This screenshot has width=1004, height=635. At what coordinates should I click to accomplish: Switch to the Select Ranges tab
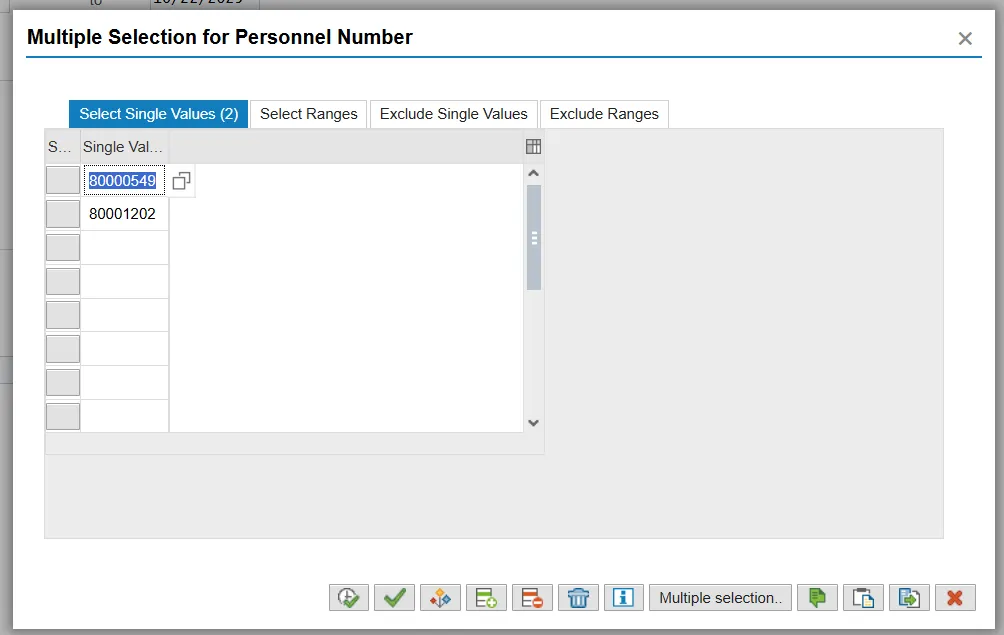[308, 114]
